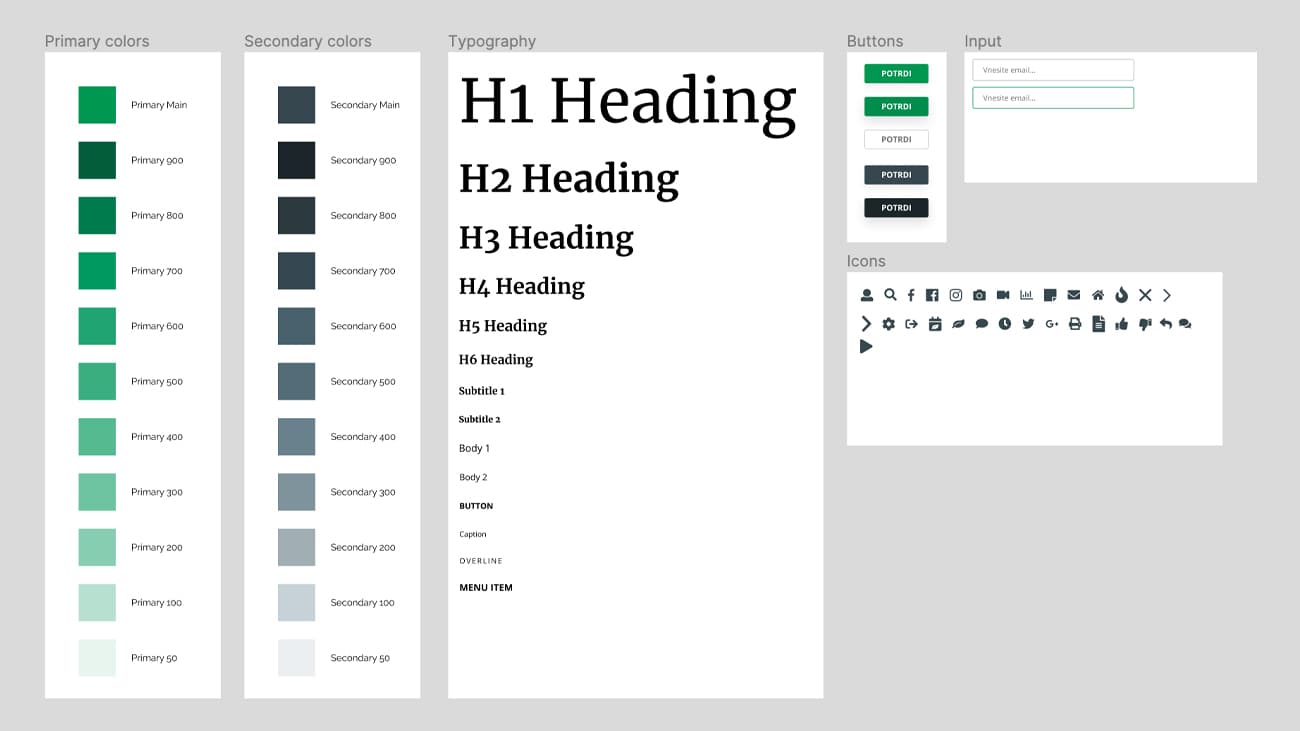Click the Instagram logo icon
Image resolution: width=1300 pixels, height=731 pixels.
pyautogui.click(x=956, y=295)
